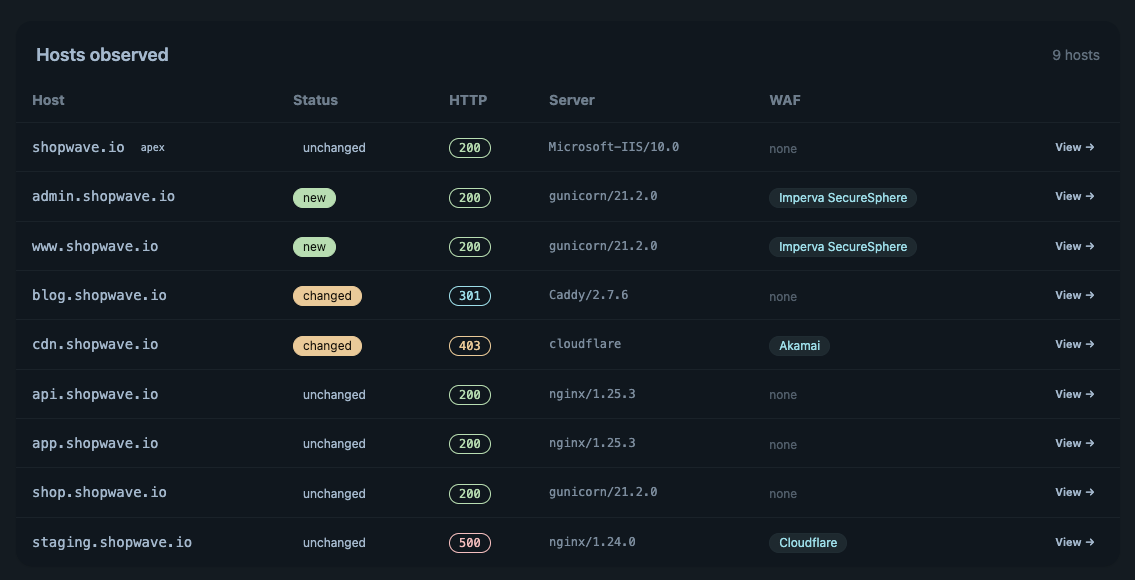Select the api.shopwave.io hostname

(x=95, y=395)
